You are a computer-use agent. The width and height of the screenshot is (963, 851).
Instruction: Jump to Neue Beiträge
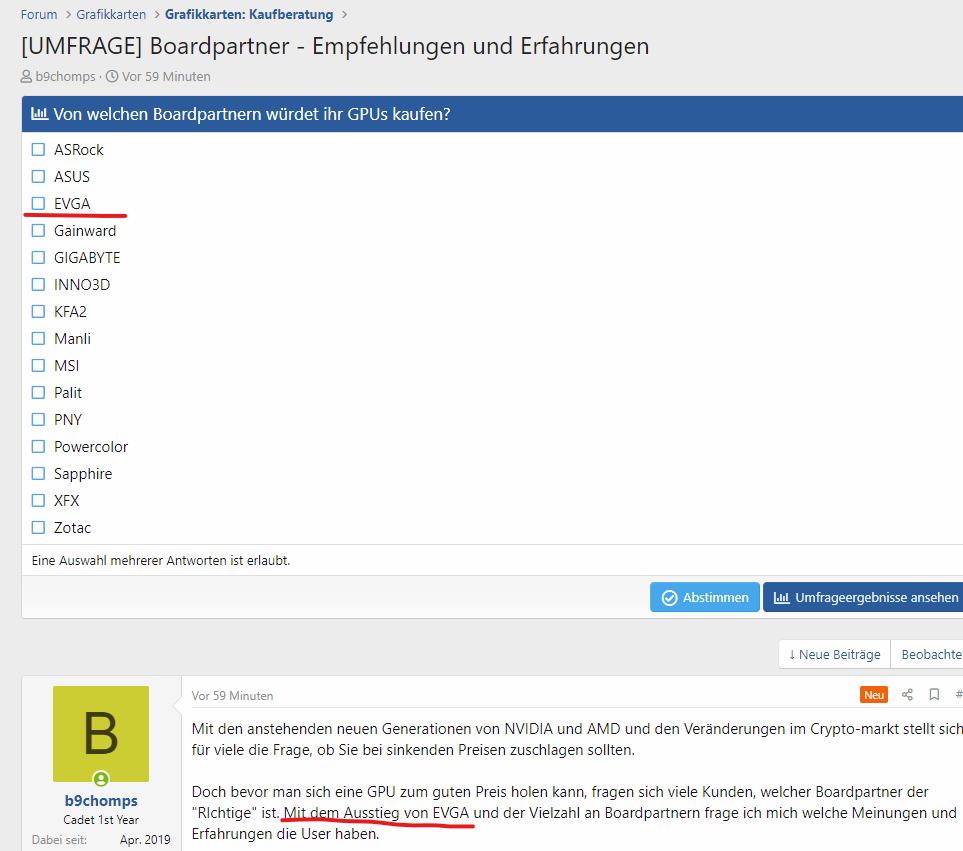point(835,655)
